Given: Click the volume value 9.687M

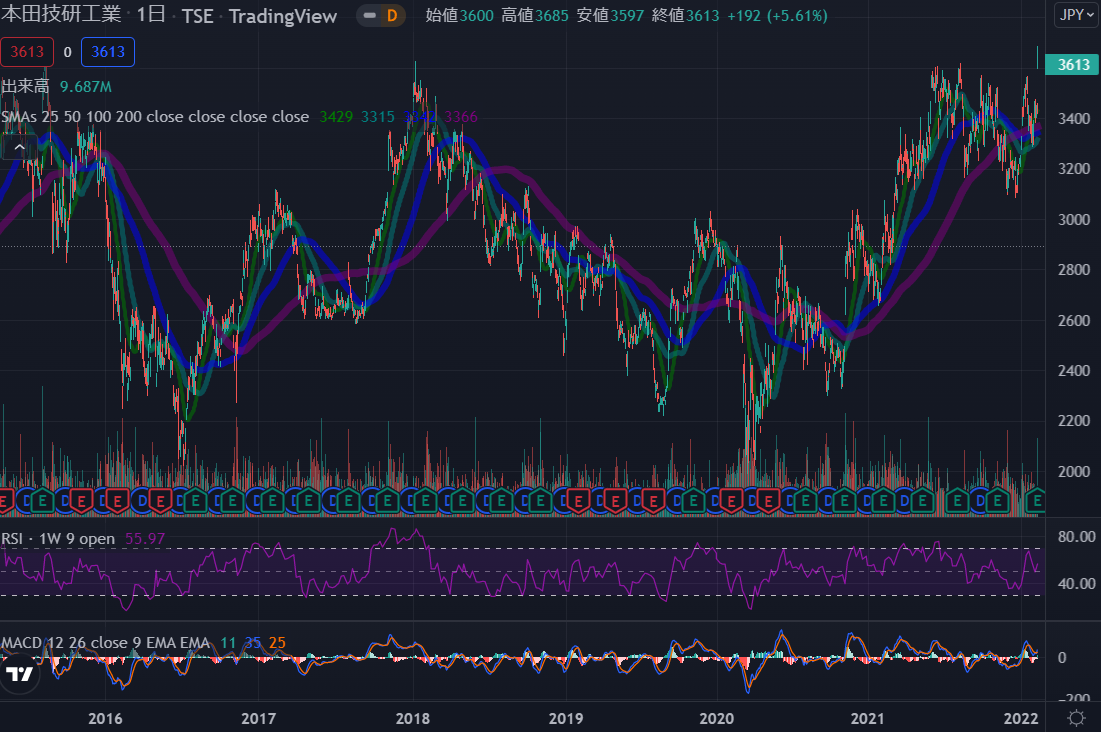Looking at the screenshot, I should 86,86.
